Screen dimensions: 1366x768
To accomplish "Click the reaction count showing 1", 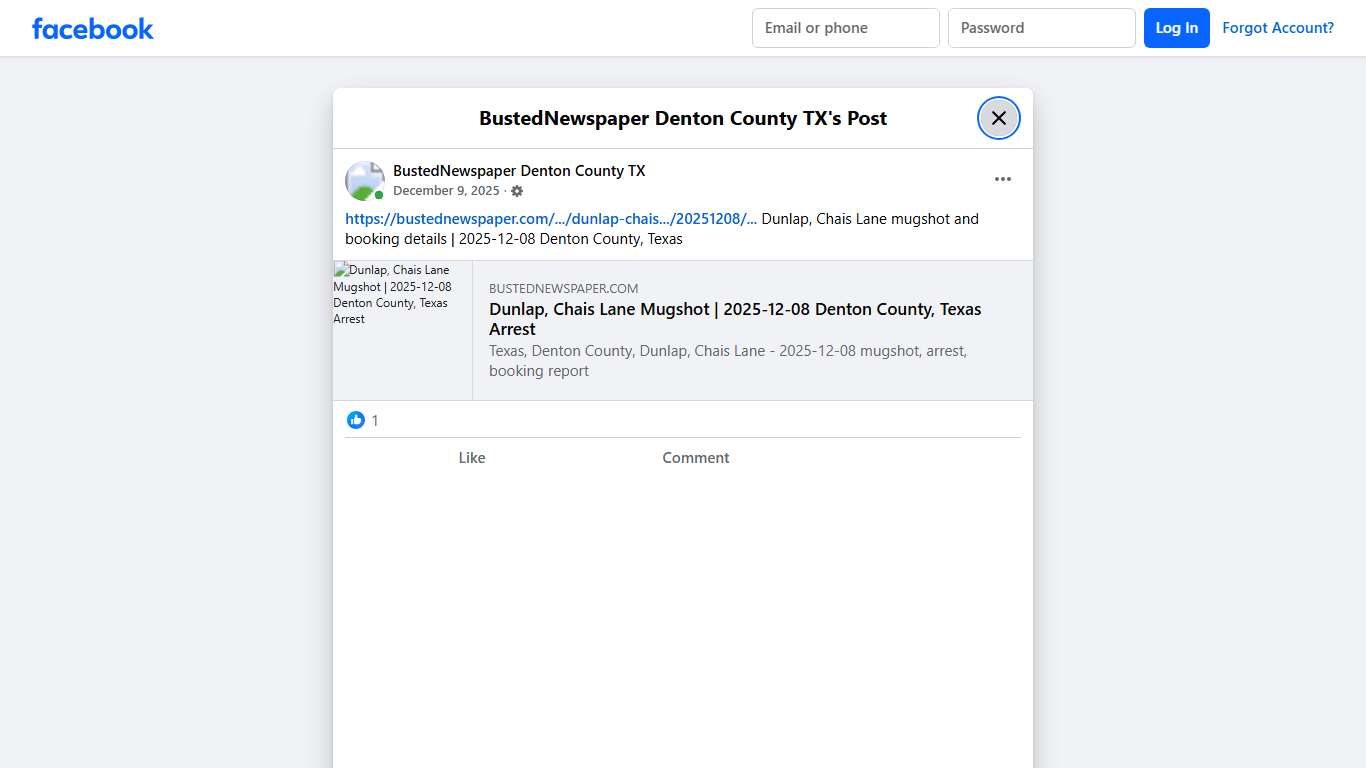I will point(375,420).
